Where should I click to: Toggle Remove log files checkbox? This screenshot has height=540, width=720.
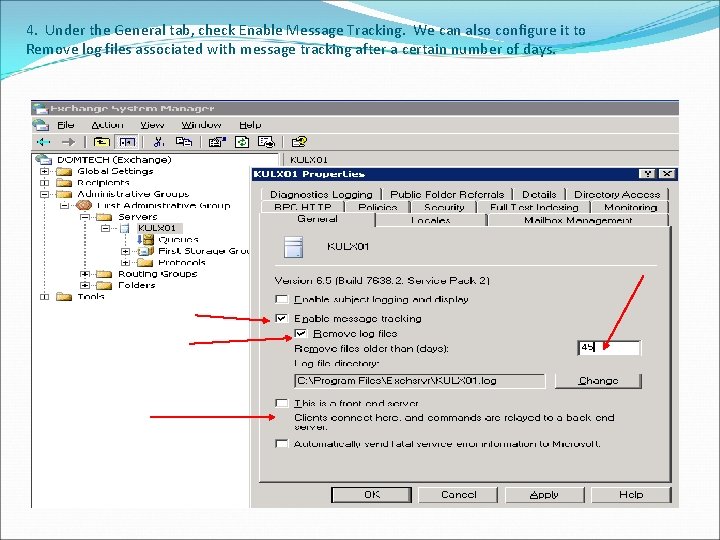click(301, 333)
